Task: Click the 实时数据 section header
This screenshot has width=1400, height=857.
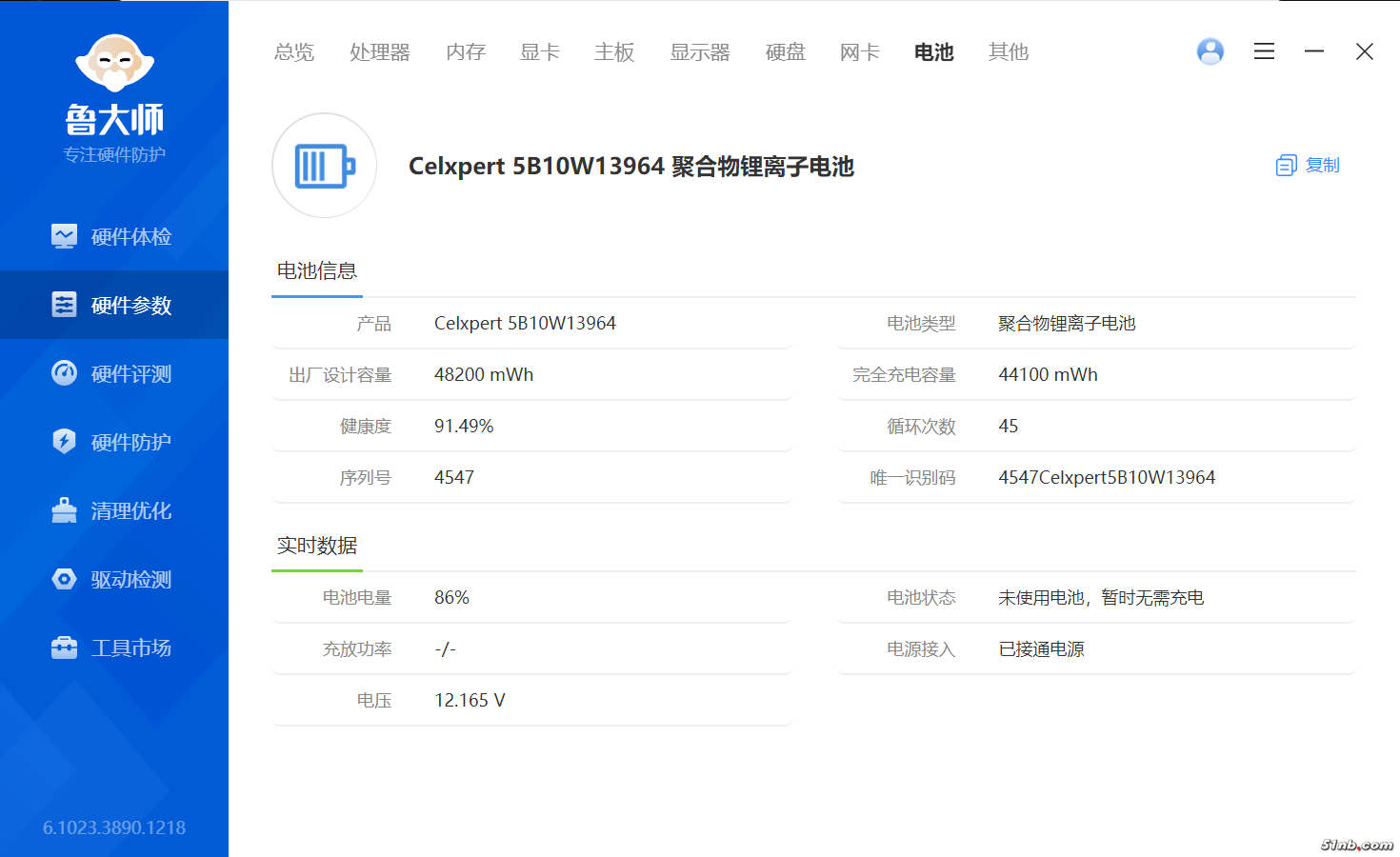Action: pyautogui.click(x=317, y=546)
